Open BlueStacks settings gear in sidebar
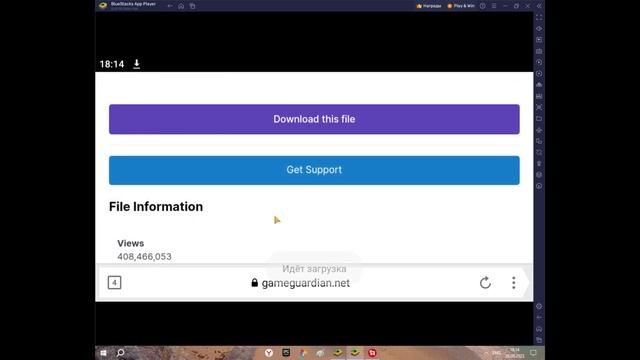Viewport: 640px width, 360px height. coord(539,306)
